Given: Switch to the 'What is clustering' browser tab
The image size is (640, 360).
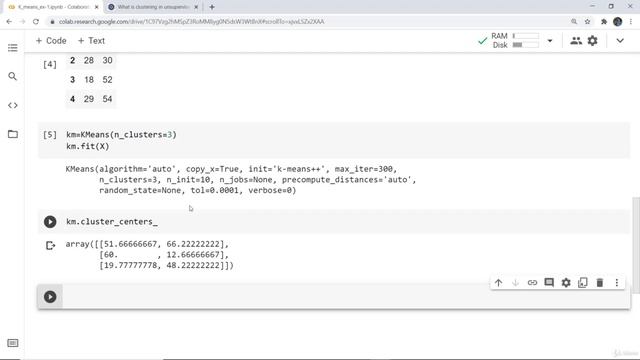Looking at the screenshot, I should tap(153, 7).
